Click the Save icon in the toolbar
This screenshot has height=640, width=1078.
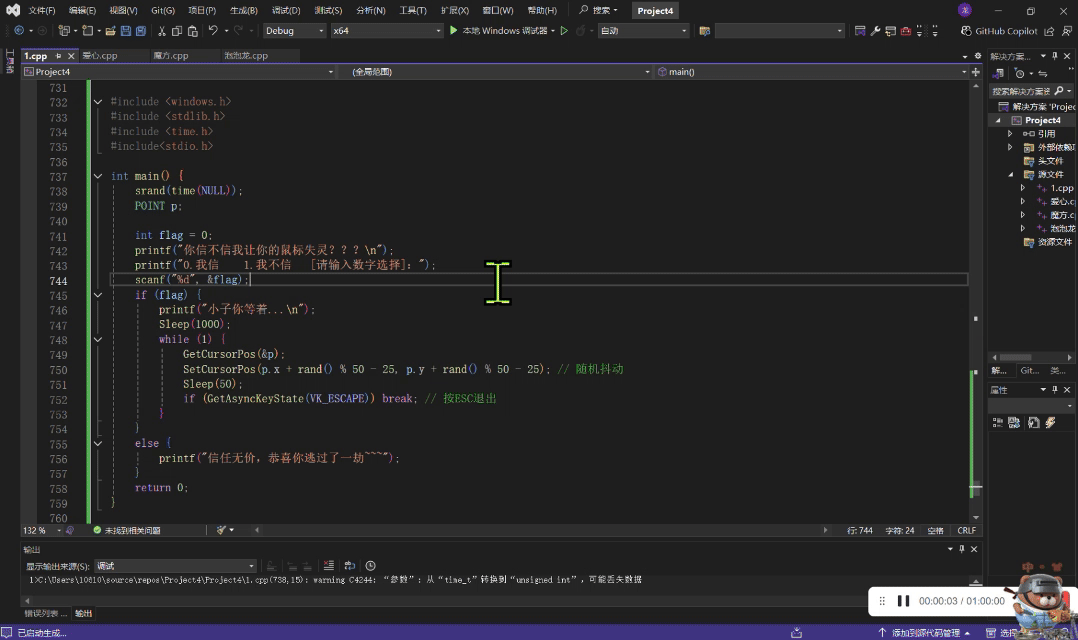(x=125, y=31)
